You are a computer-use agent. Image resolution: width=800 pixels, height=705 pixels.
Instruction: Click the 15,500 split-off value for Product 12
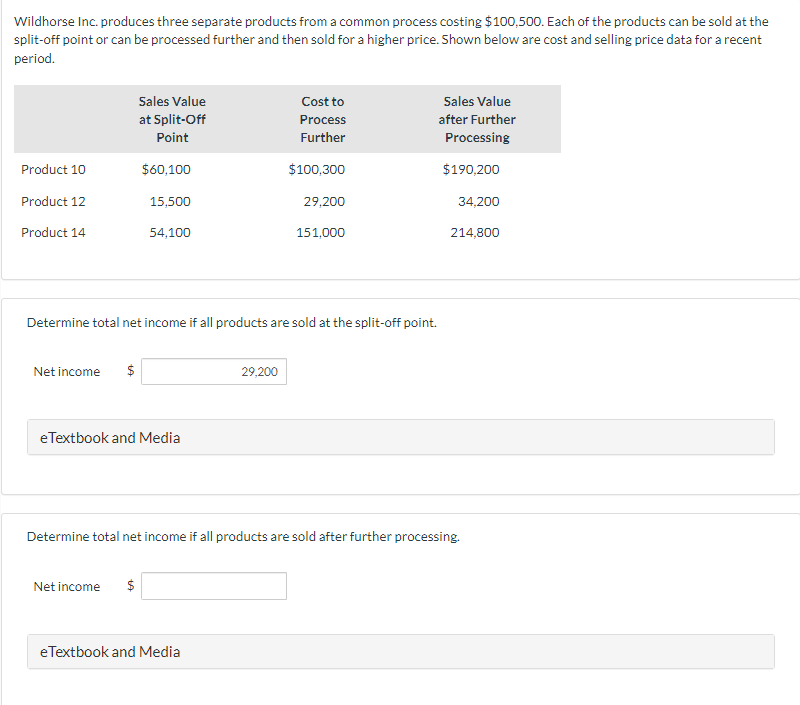click(170, 201)
